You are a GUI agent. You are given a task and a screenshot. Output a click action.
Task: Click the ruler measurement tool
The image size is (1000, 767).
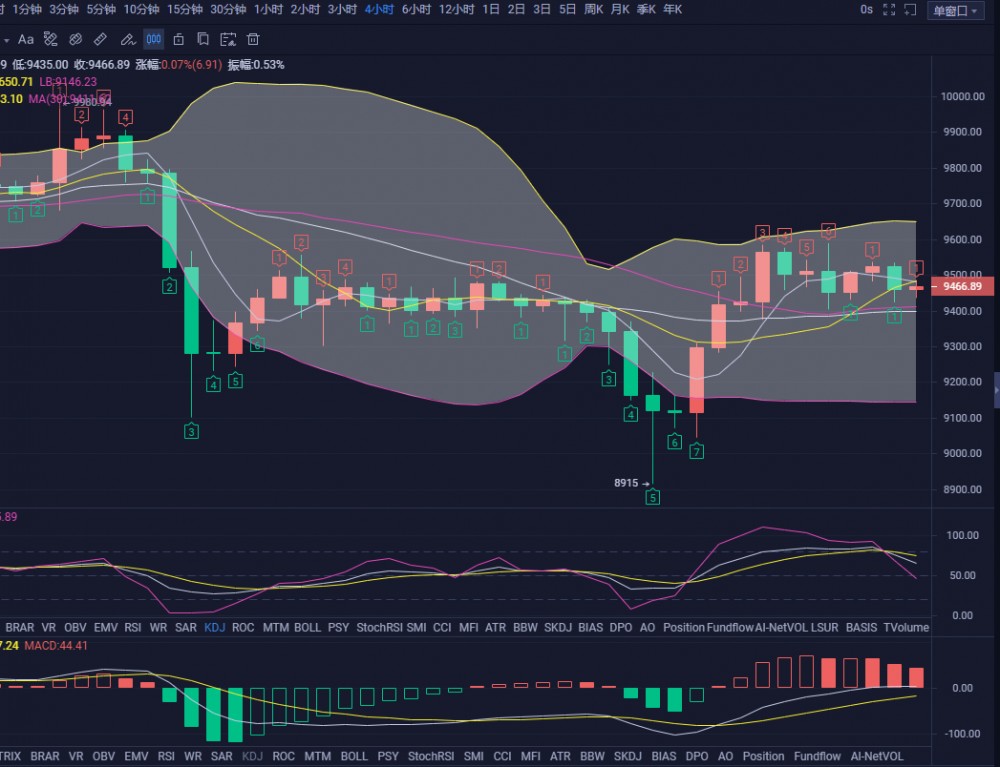click(x=100, y=40)
